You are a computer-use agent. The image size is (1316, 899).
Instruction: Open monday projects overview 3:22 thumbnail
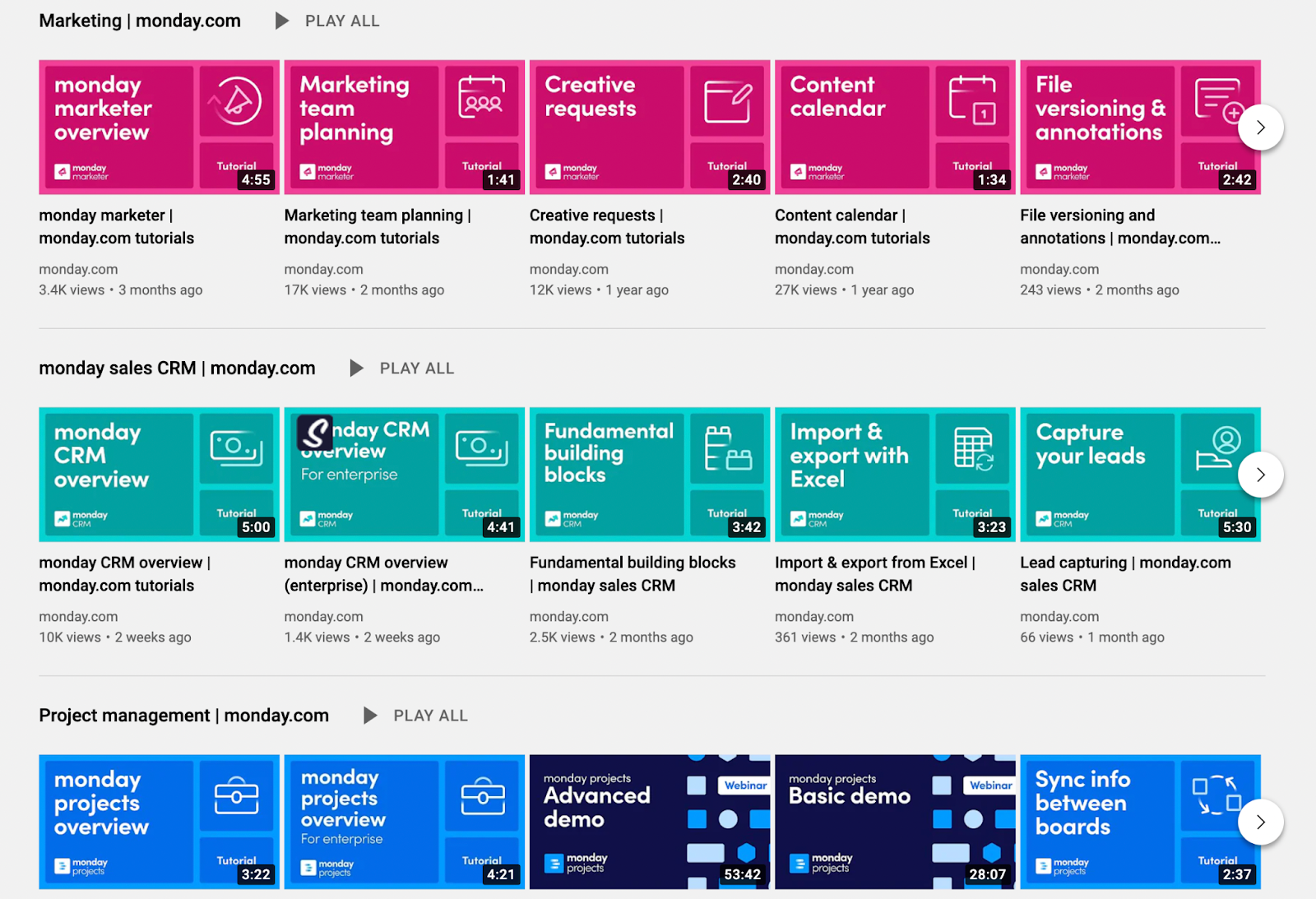[160, 822]
